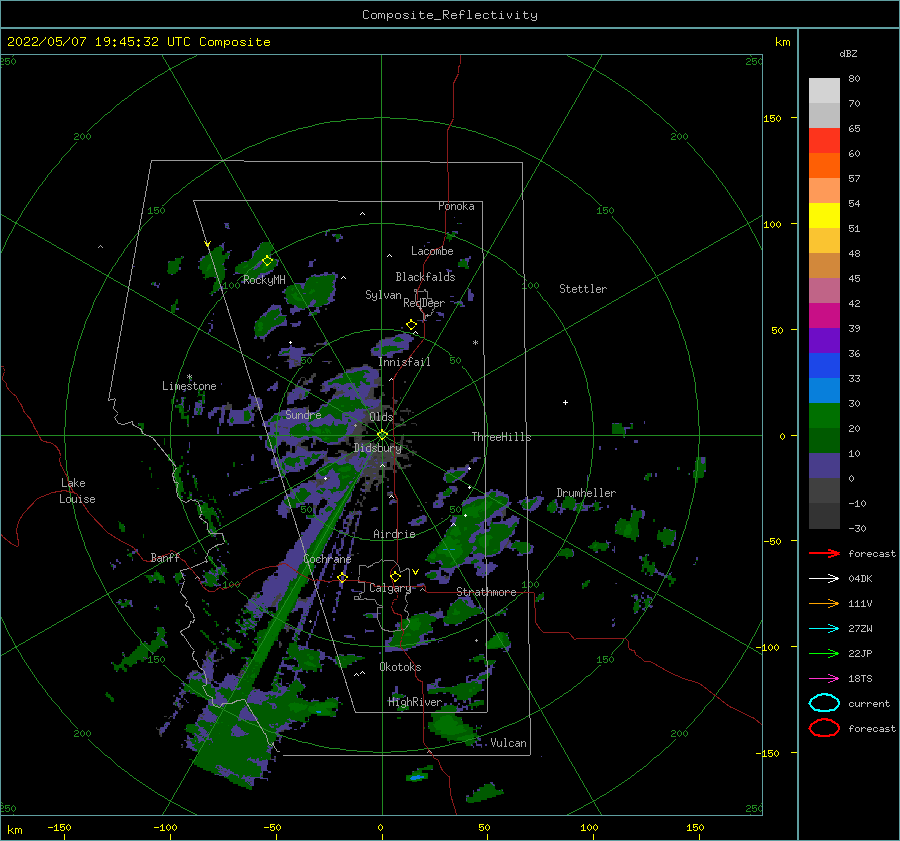Click the cyan current ellipse symbol
This screenshot has width=900, height=841.
[824, 703]
